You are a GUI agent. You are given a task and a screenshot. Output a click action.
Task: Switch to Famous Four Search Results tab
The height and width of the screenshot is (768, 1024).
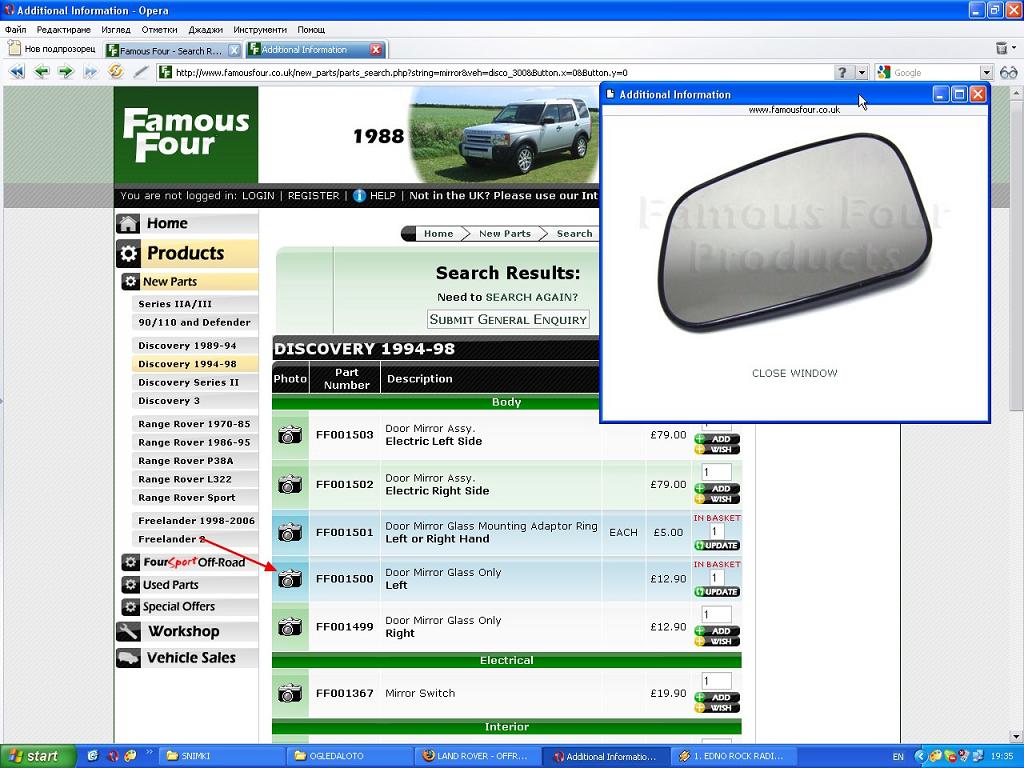[170, 50]
